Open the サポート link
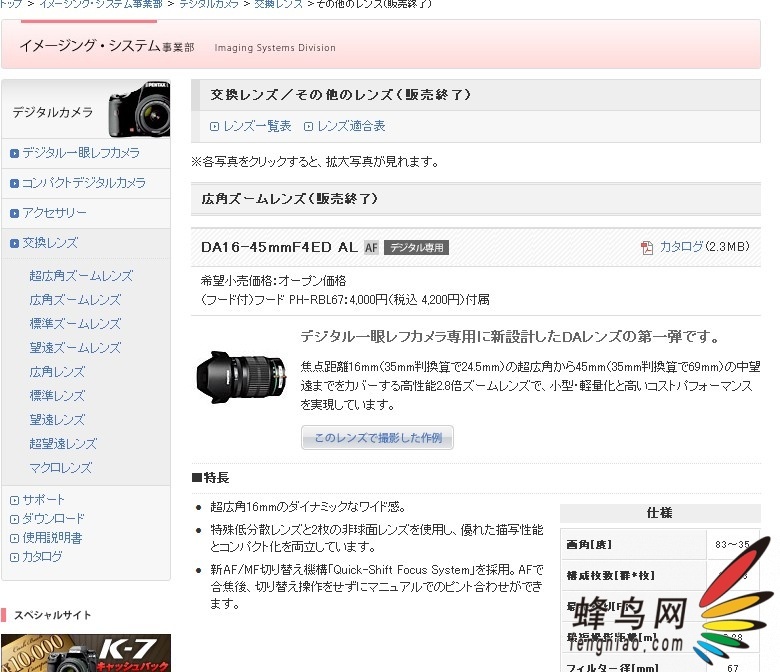 coord(44,500)
